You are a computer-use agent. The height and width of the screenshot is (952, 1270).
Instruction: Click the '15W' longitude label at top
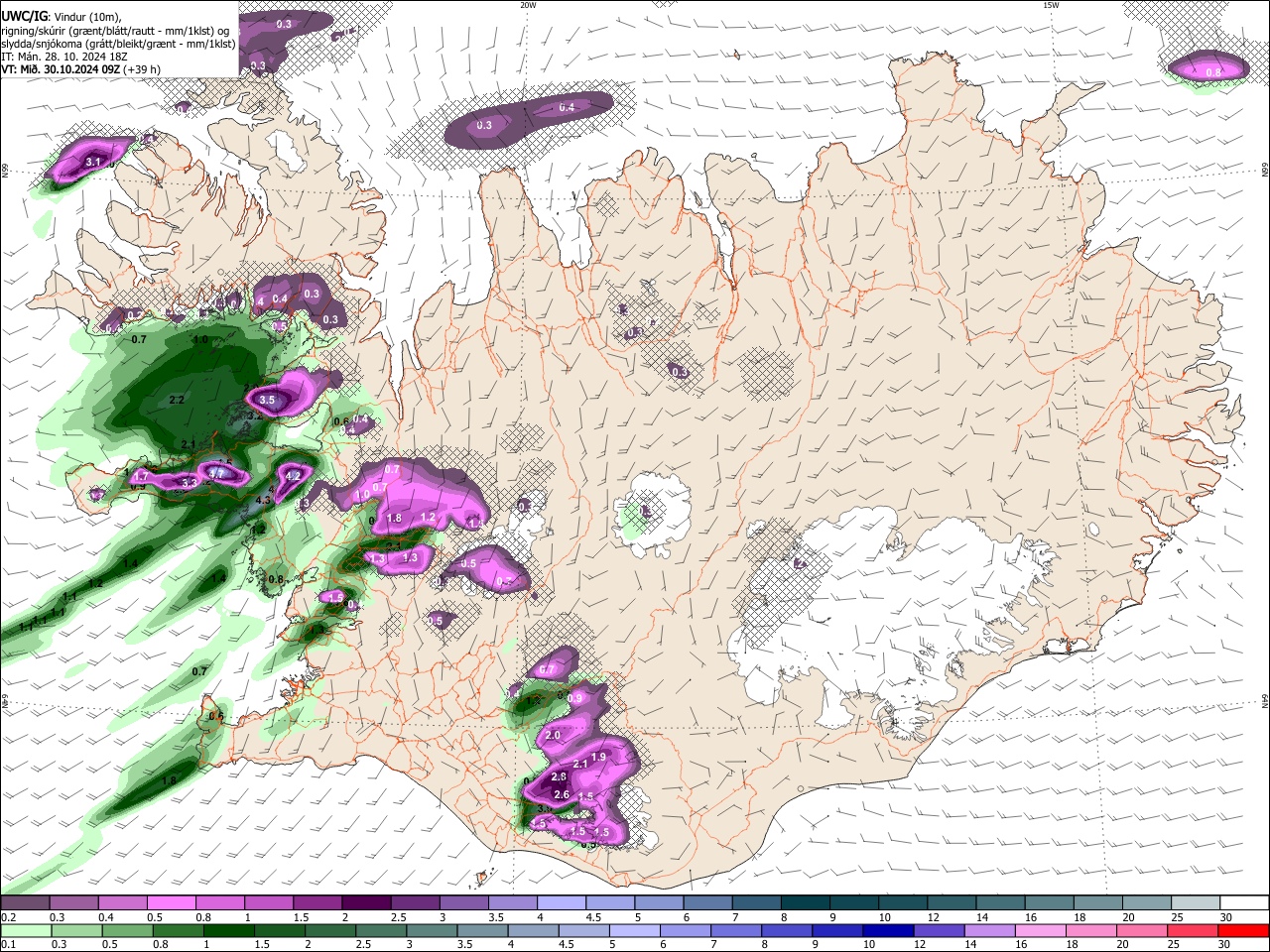coord(1051,5)
